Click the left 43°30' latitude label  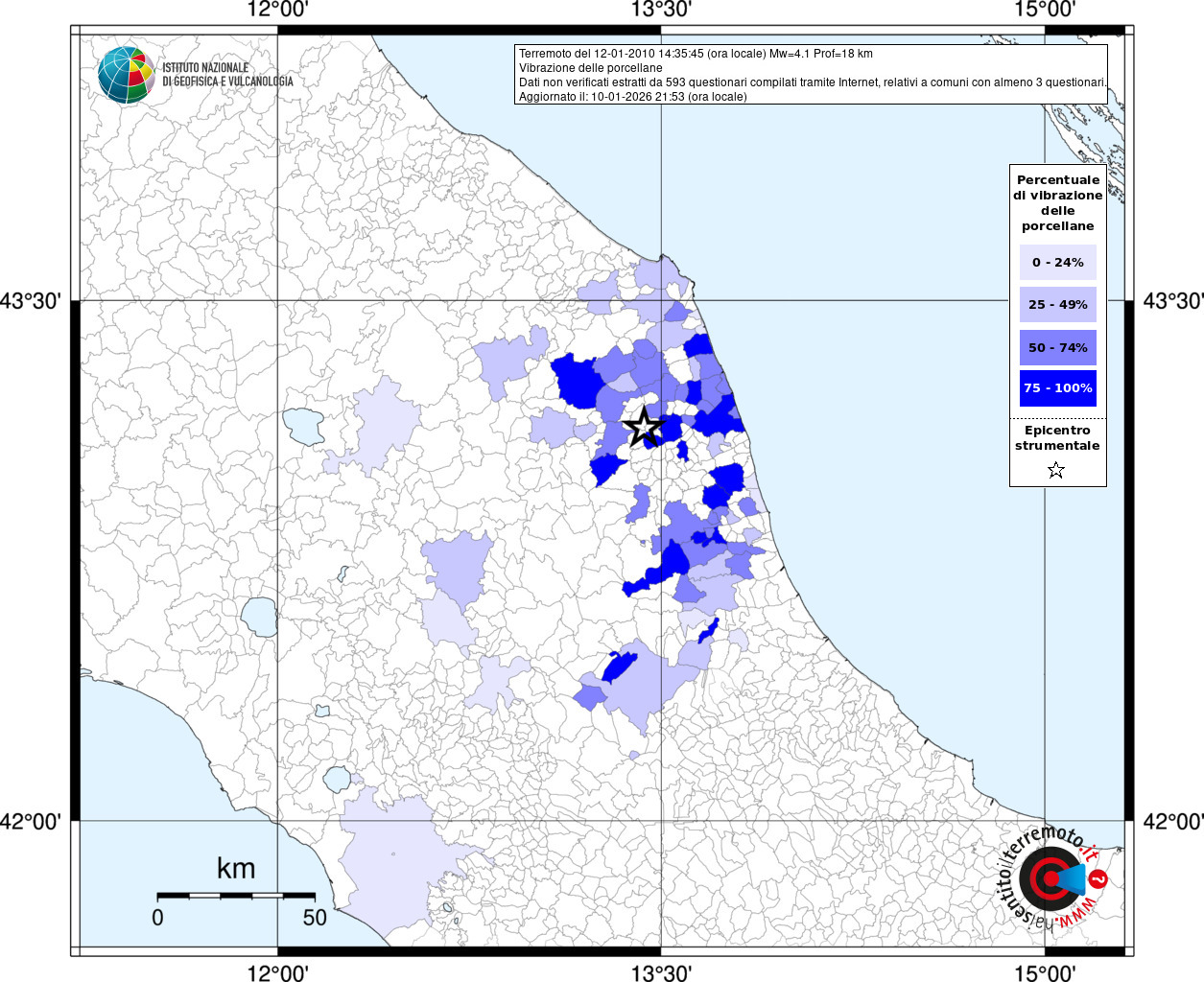(x=31, y=301)
